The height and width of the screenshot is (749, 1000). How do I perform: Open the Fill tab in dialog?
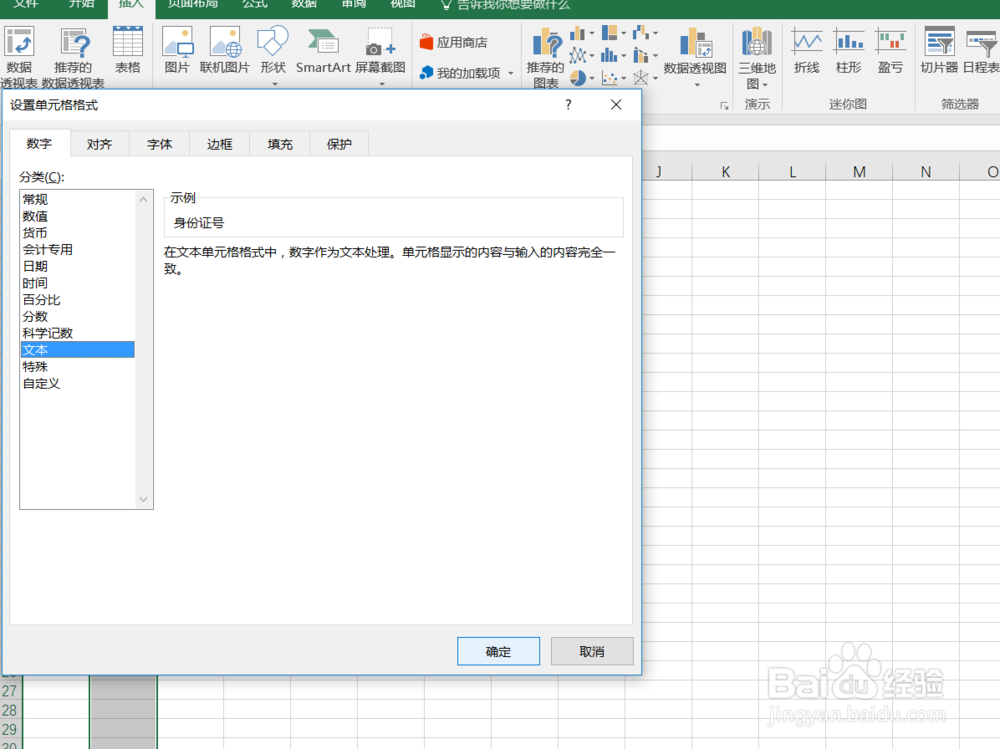point(280,144)
